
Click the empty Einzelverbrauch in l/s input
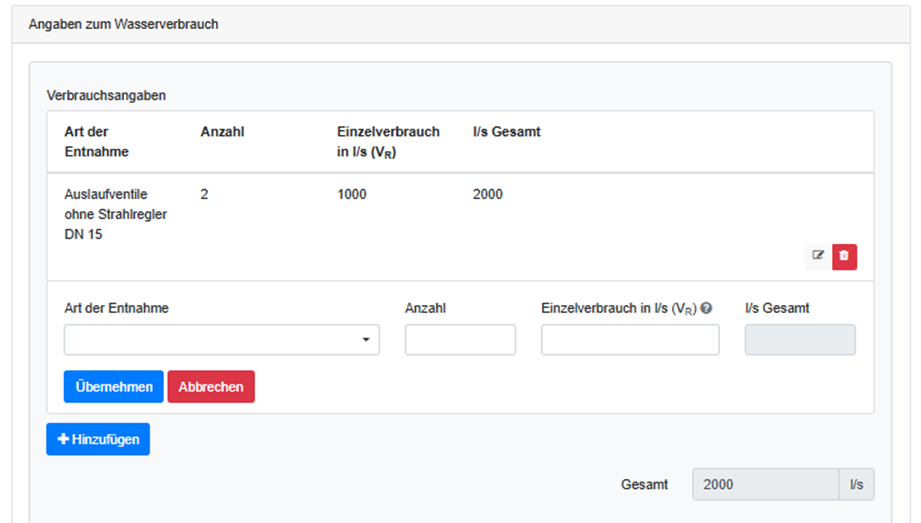630,340
